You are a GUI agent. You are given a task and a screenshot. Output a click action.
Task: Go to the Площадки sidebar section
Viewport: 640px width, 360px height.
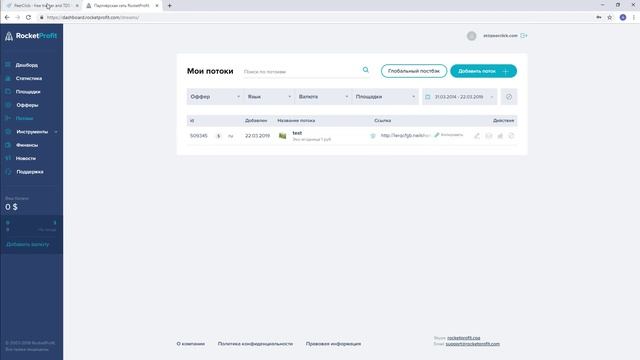point(28,92)
